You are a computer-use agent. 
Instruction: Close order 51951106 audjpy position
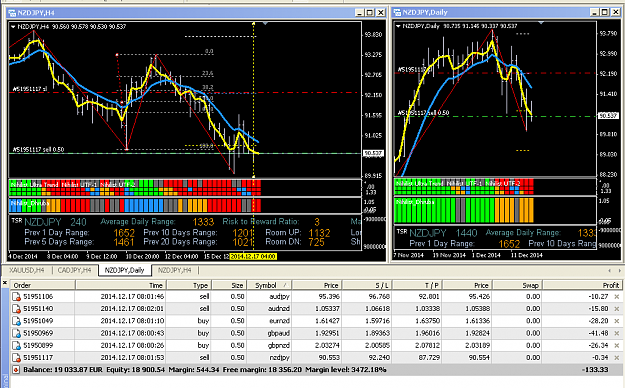click(x=617, y=297)
